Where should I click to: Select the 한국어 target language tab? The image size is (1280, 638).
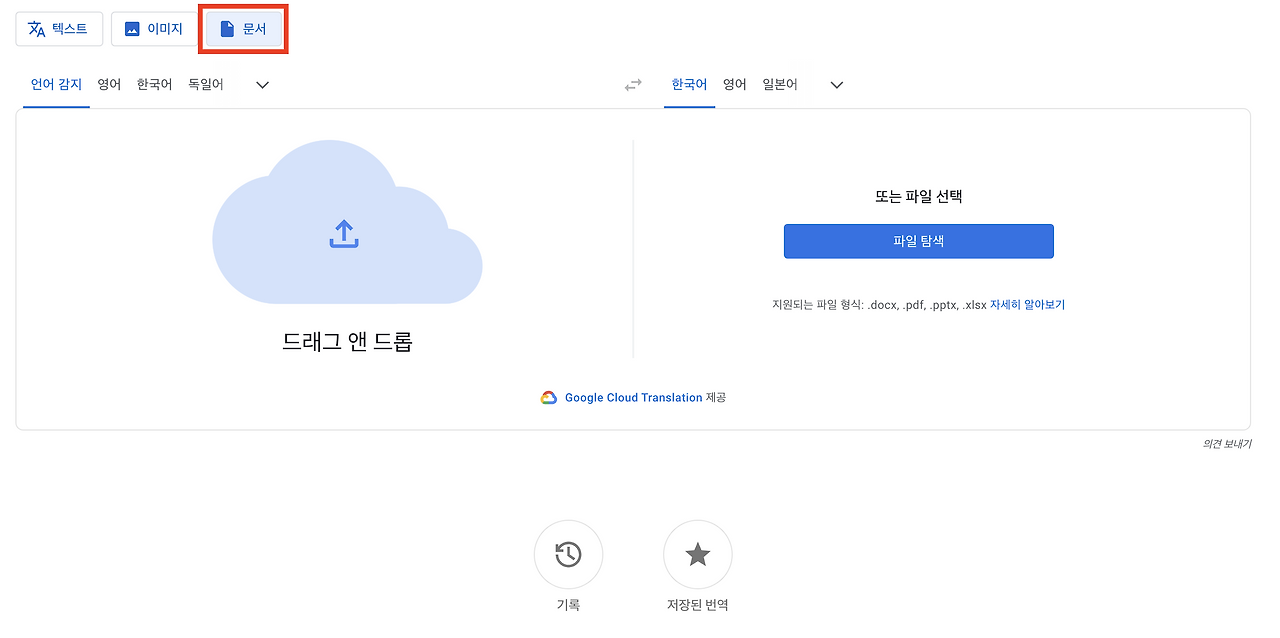click(x=689, y=84)
